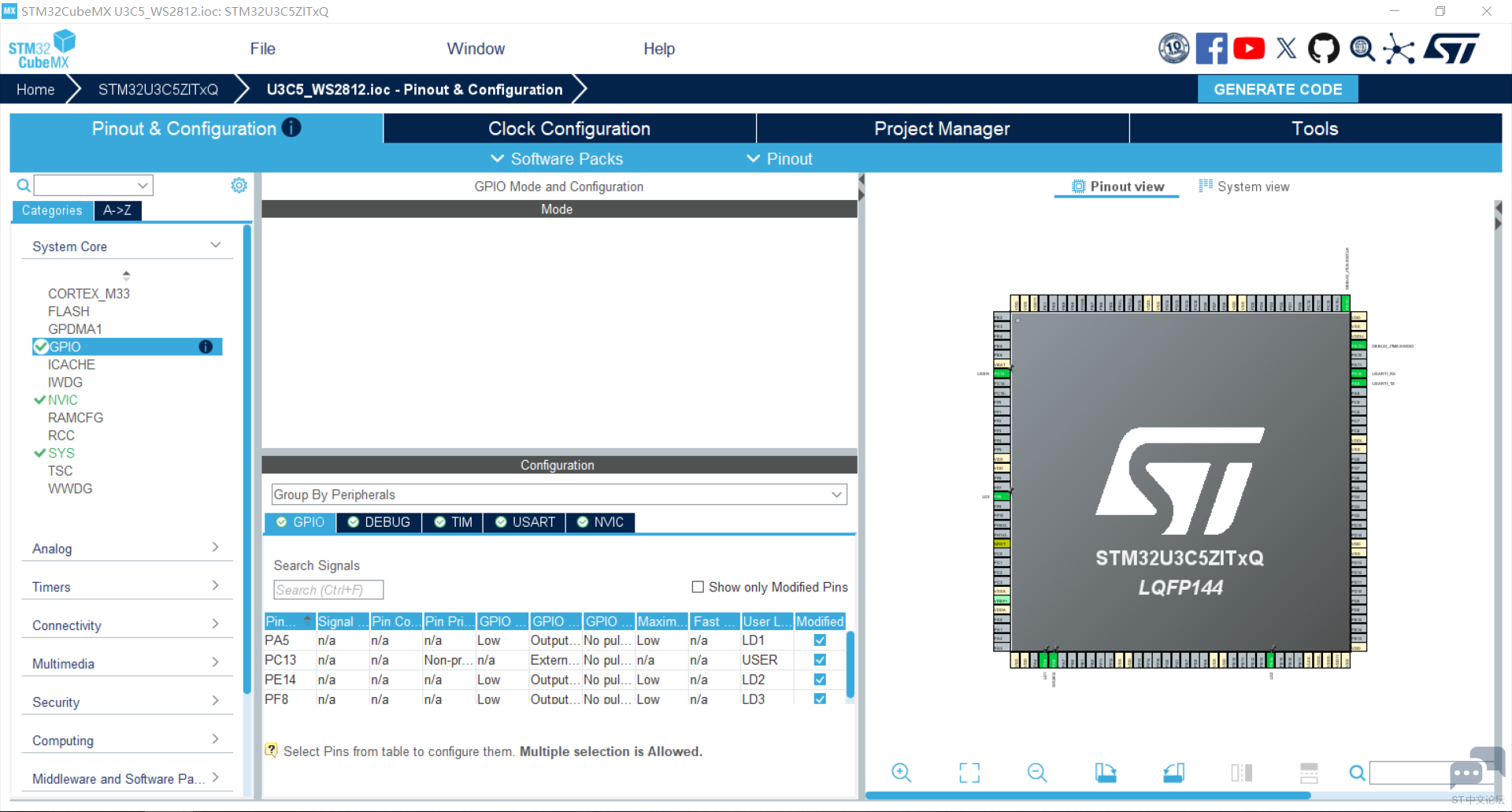This screenshot has width=1512, height=812.
Task: Switch to System view
Action: click(x=1244, y=187)
